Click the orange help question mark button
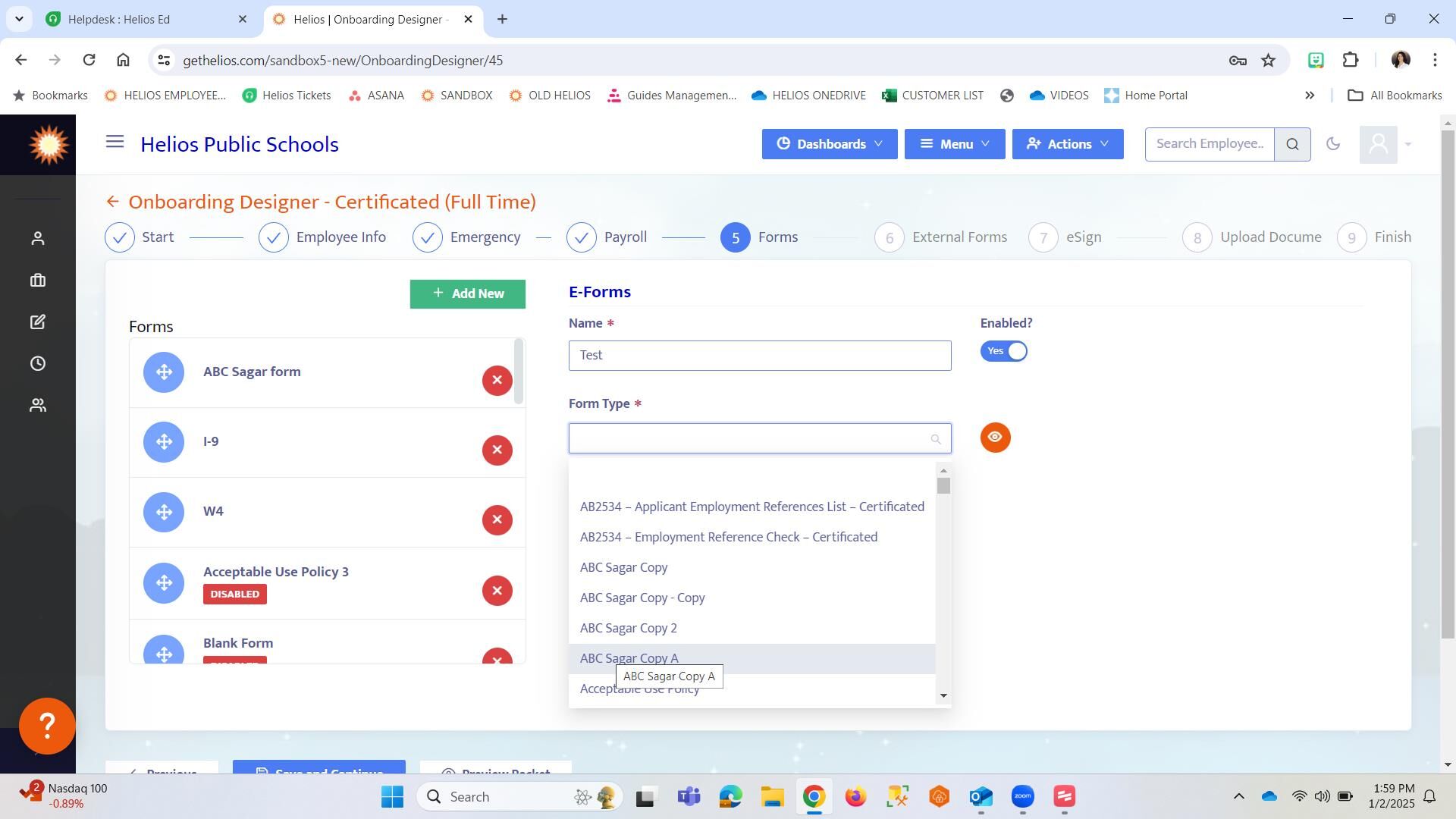 (x=47, y=726)
